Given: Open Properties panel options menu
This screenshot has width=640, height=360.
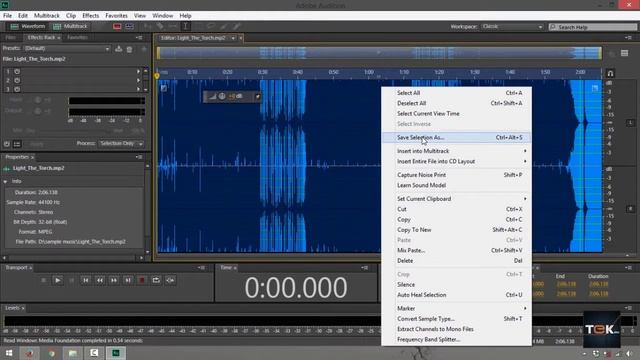Looking at the screenshot, I should click(x=139, y=157).
